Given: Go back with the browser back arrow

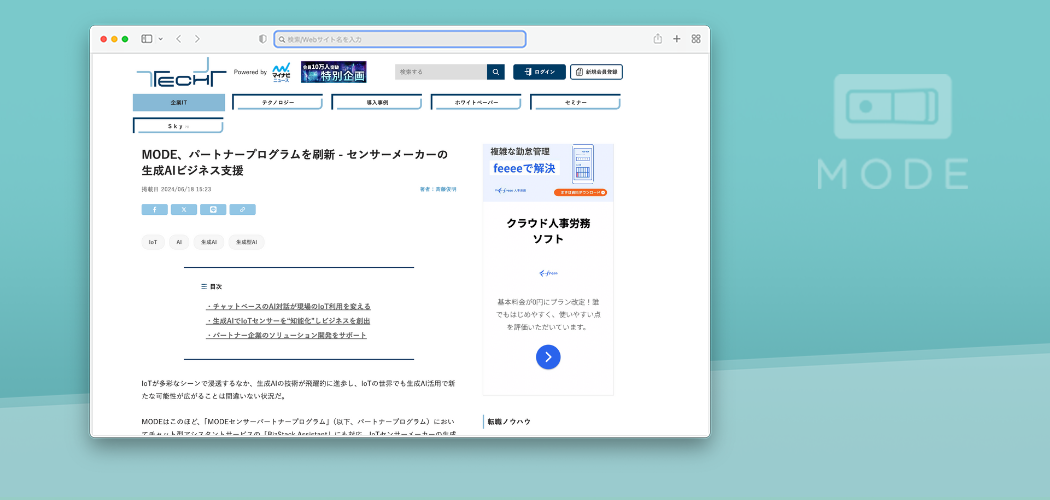Looking at the screenshot, I should (x=178, y=39).
